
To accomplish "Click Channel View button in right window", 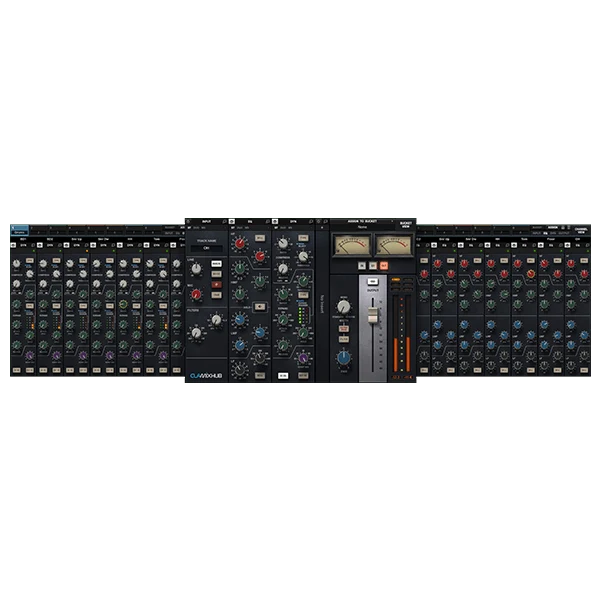I will click(x=581, y=230).
